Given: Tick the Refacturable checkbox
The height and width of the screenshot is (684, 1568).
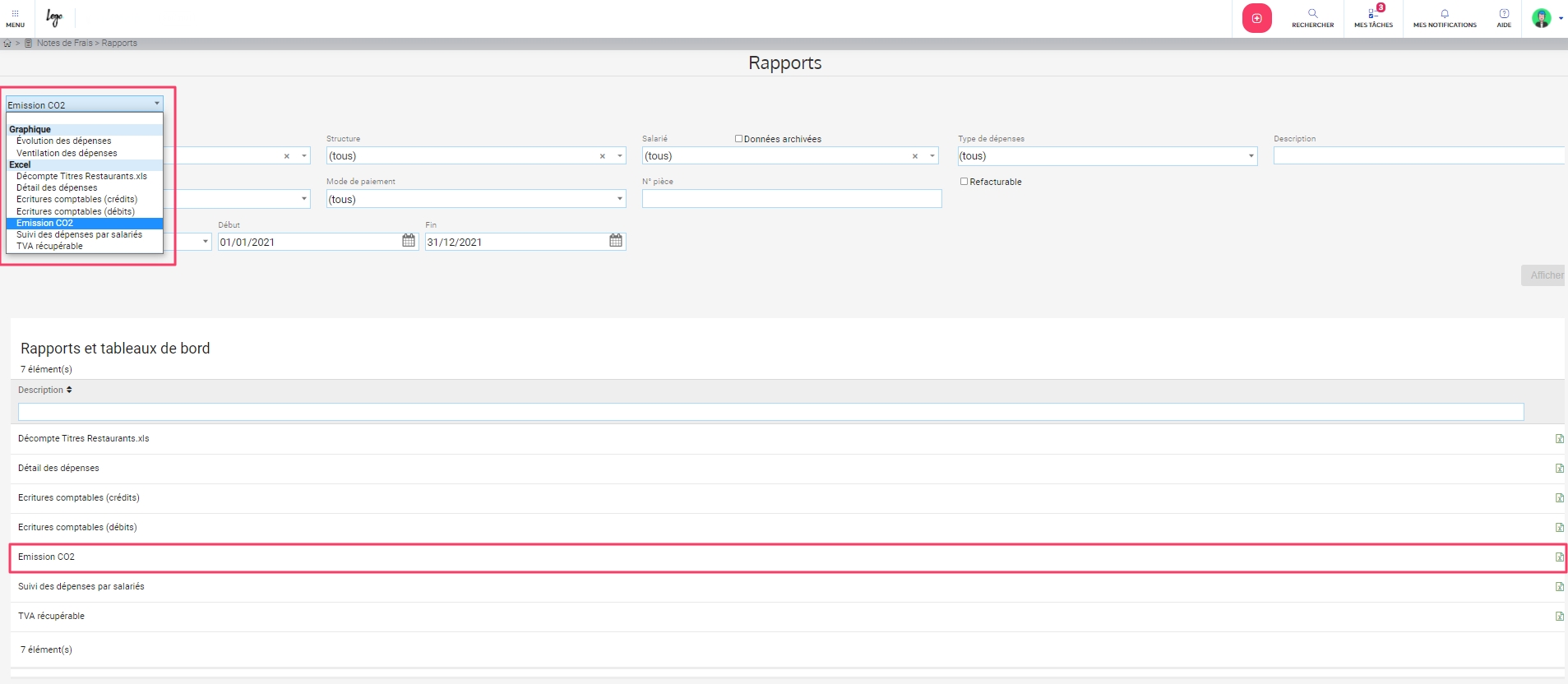Looking at the screenshot, I should 964,182.
